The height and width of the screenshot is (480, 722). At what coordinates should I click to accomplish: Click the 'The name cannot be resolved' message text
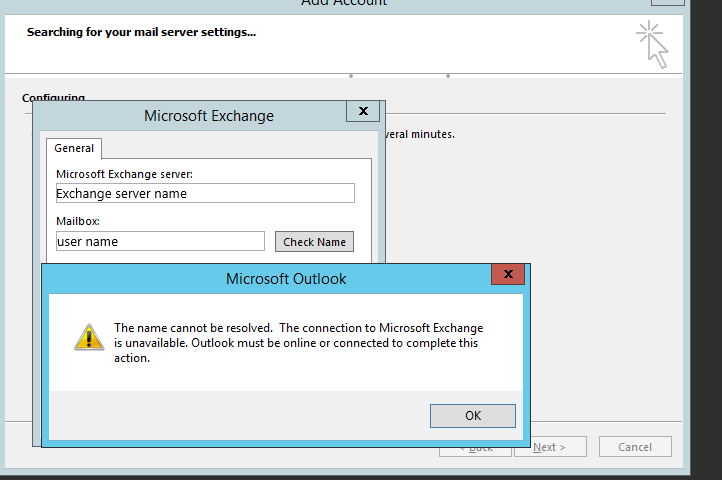[298, 343]
